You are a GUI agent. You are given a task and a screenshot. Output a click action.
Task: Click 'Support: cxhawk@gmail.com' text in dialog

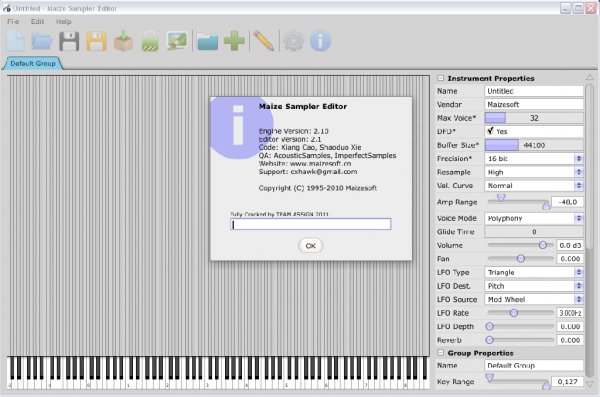click(x=308, y=172)
